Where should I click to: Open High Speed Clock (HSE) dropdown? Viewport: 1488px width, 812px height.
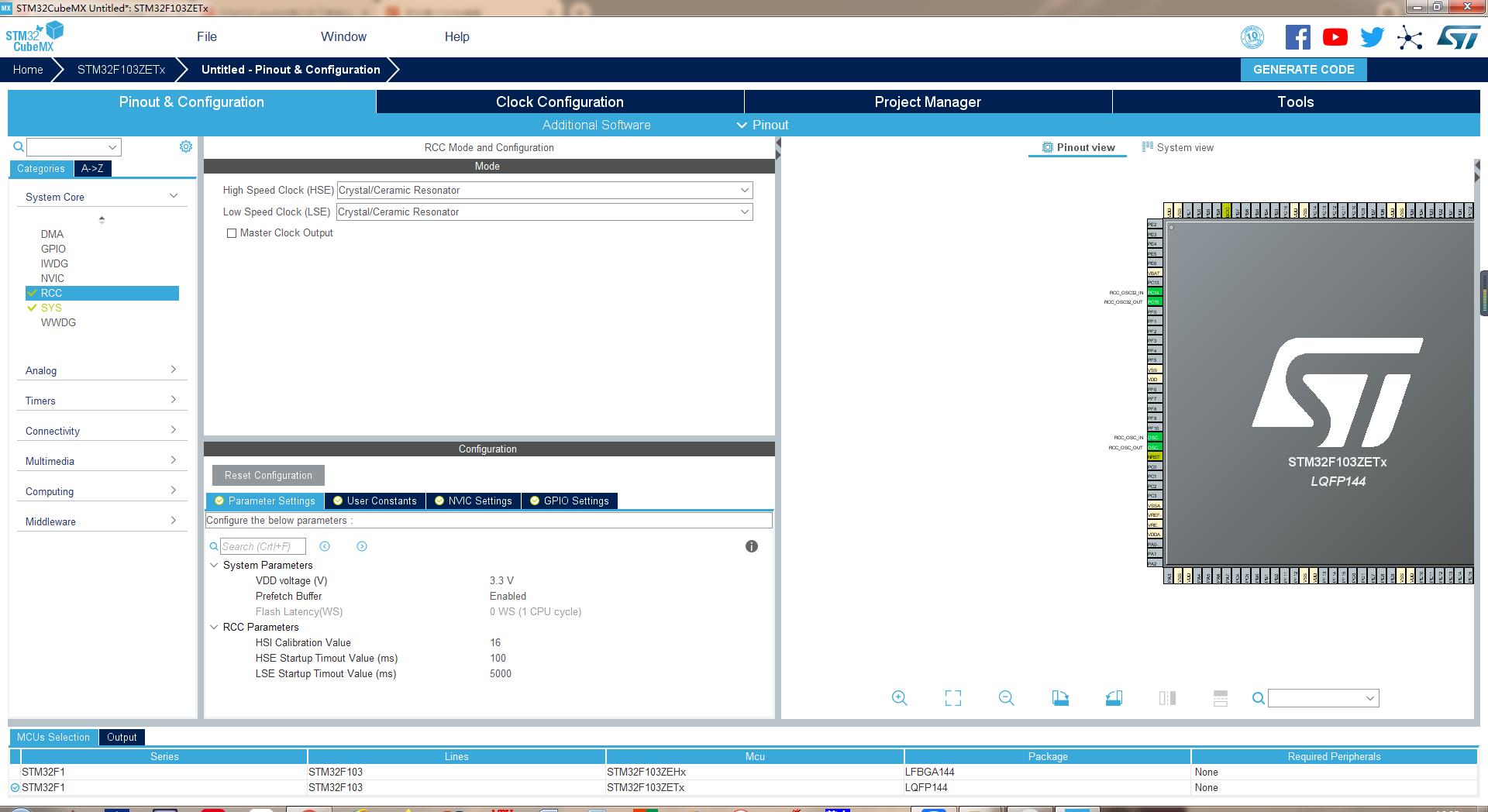tap(545, 190)
